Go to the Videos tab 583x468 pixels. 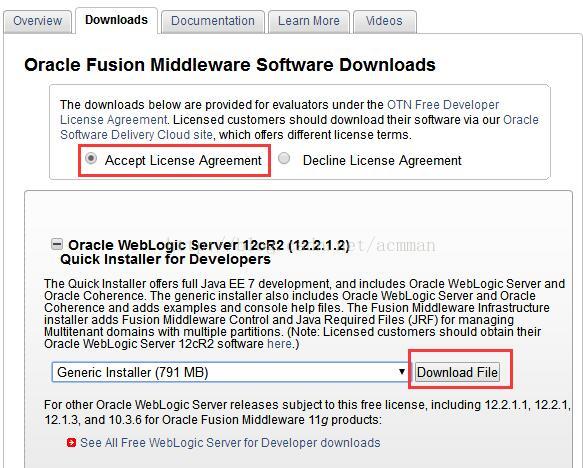tap(384, 21)
